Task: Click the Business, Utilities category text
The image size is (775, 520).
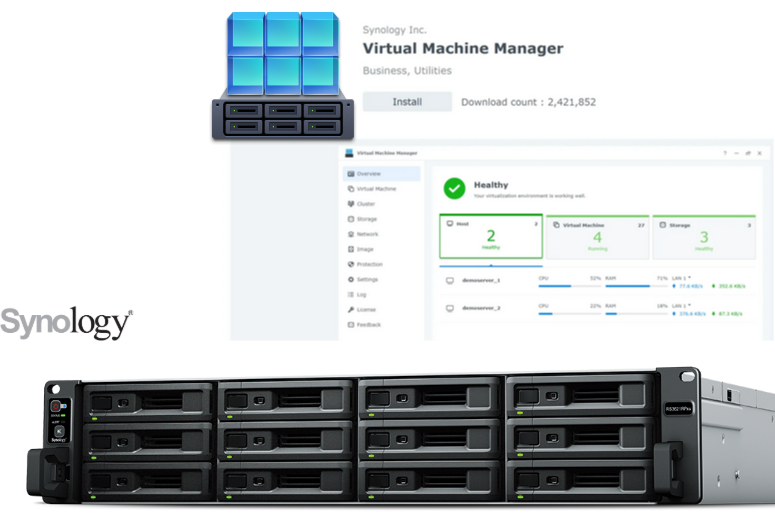Action: point(407,71)
